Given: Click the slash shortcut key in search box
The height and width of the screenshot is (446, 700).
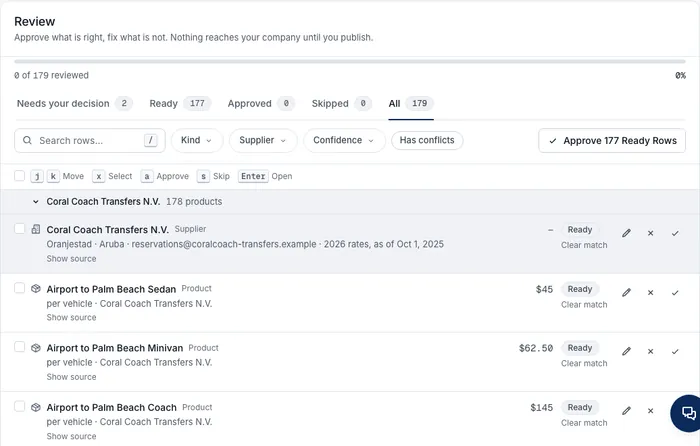Looking at the screenshot, I should pyautogui.click(x=151, y=141).
